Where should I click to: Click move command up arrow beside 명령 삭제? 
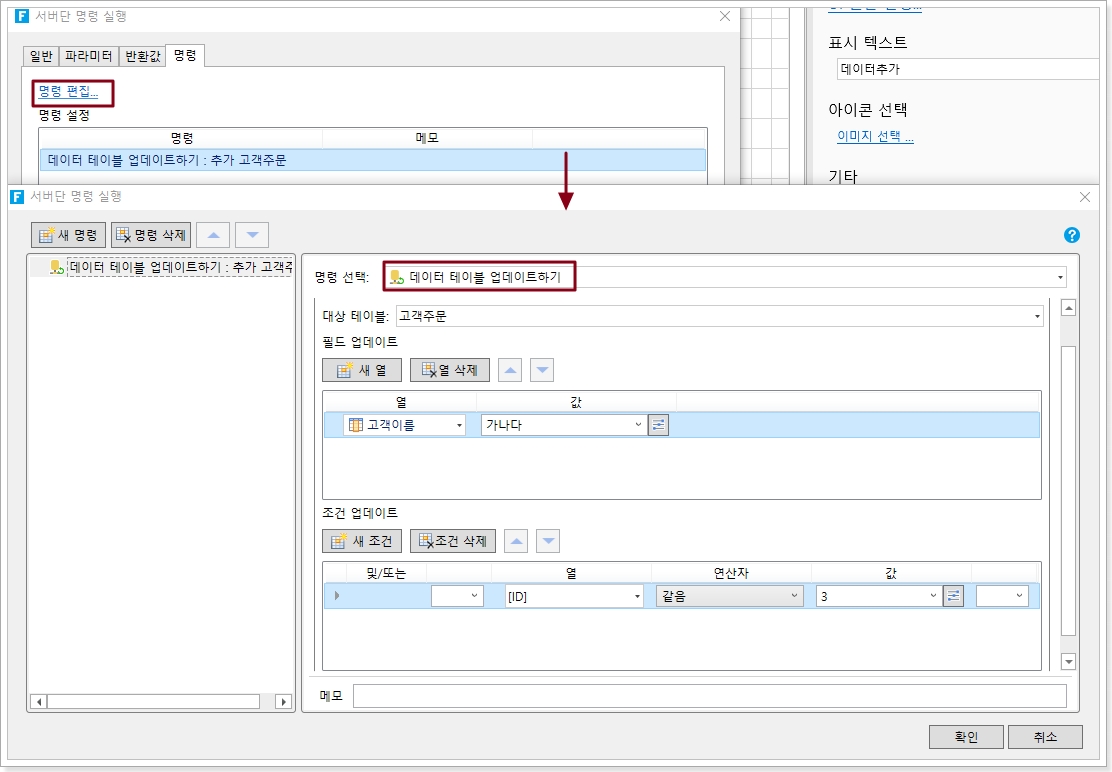[213, 235]
